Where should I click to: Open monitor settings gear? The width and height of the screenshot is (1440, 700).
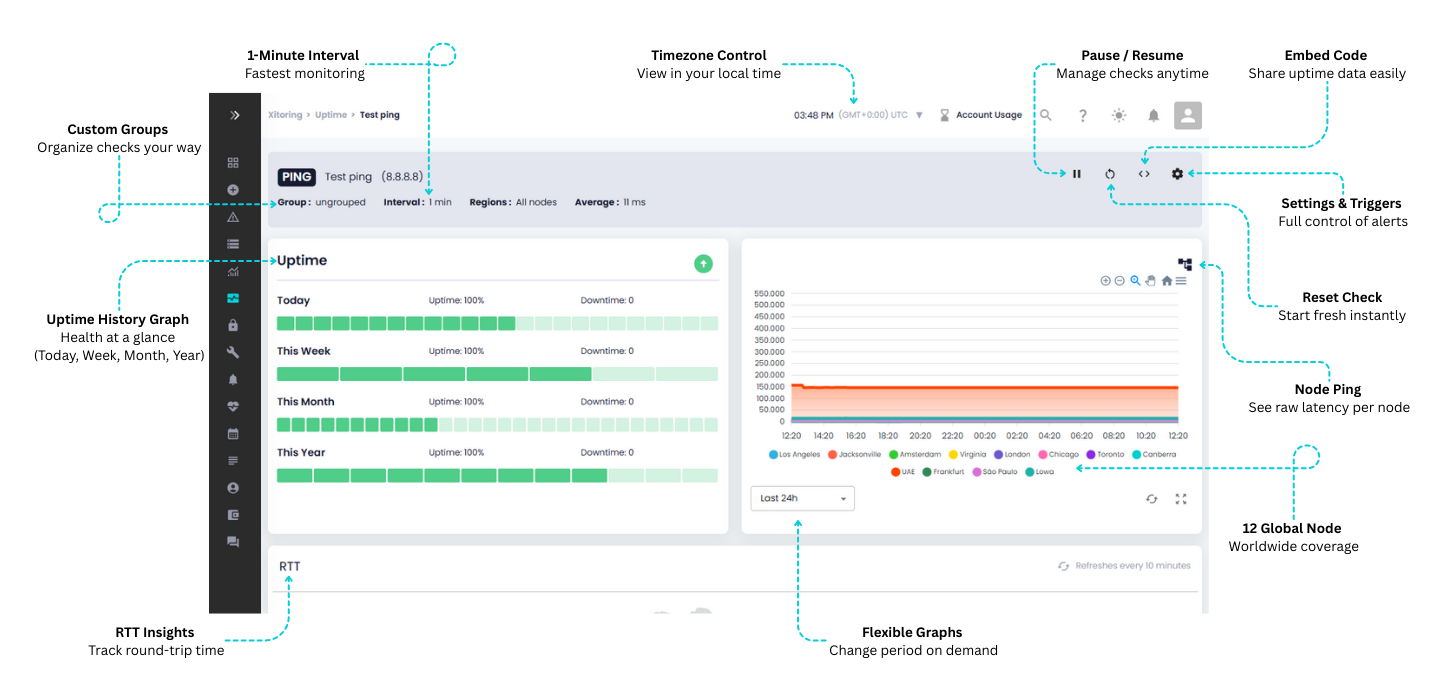(x=1177, y=174)
